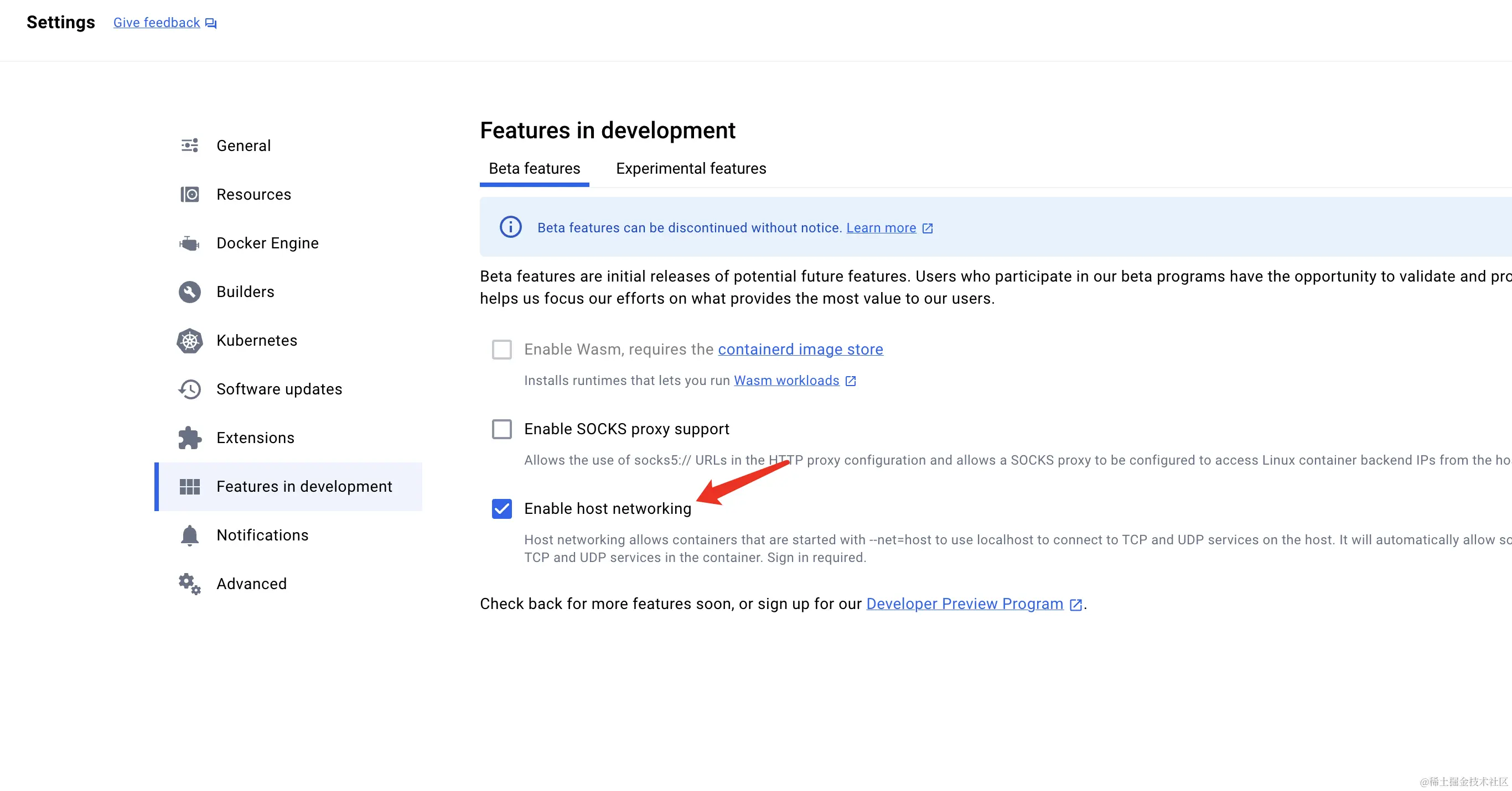Enable the Wasm checkbox
1512x791 pixels.
501,349
